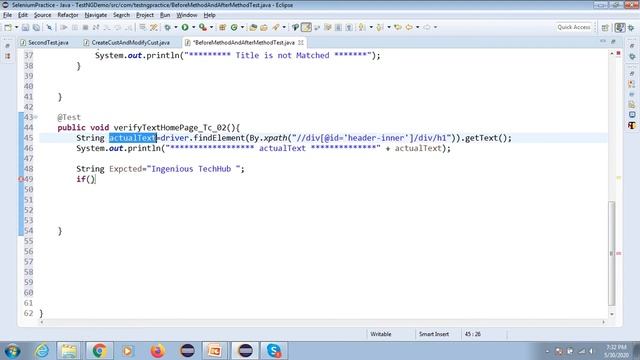
Task: Open the Window menu
Action: (x=187, y=15)
